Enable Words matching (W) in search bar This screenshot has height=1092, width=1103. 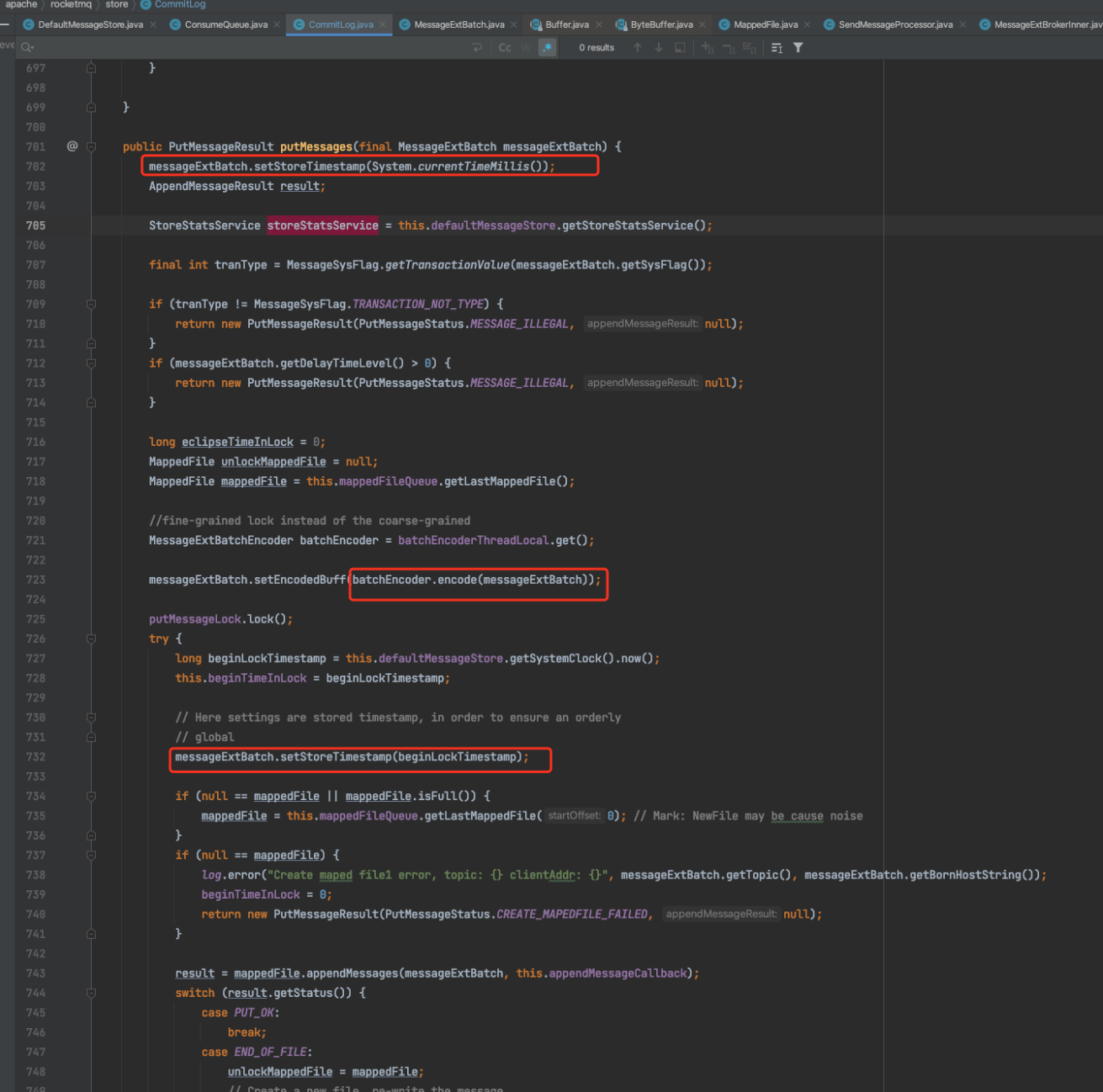point(525,48)
